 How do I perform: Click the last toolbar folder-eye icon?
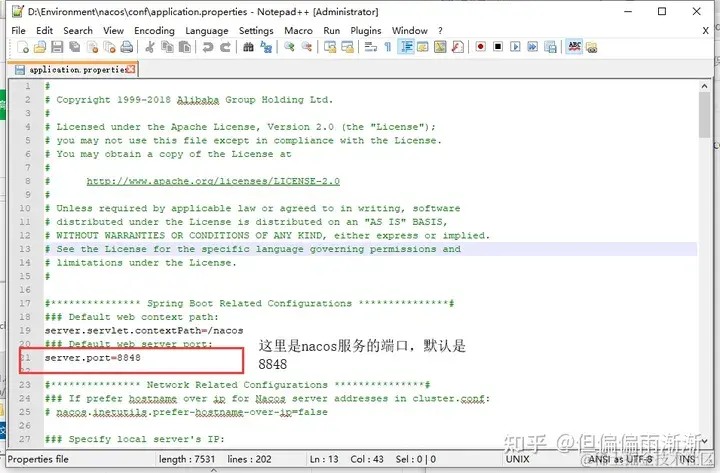point(591,47)
